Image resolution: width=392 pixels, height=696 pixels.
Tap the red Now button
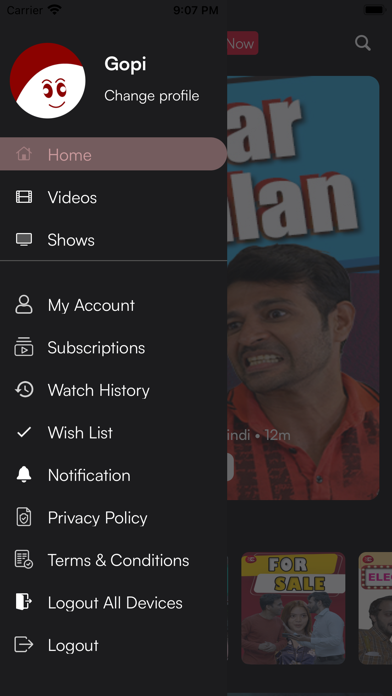click(x=242, y=43)
